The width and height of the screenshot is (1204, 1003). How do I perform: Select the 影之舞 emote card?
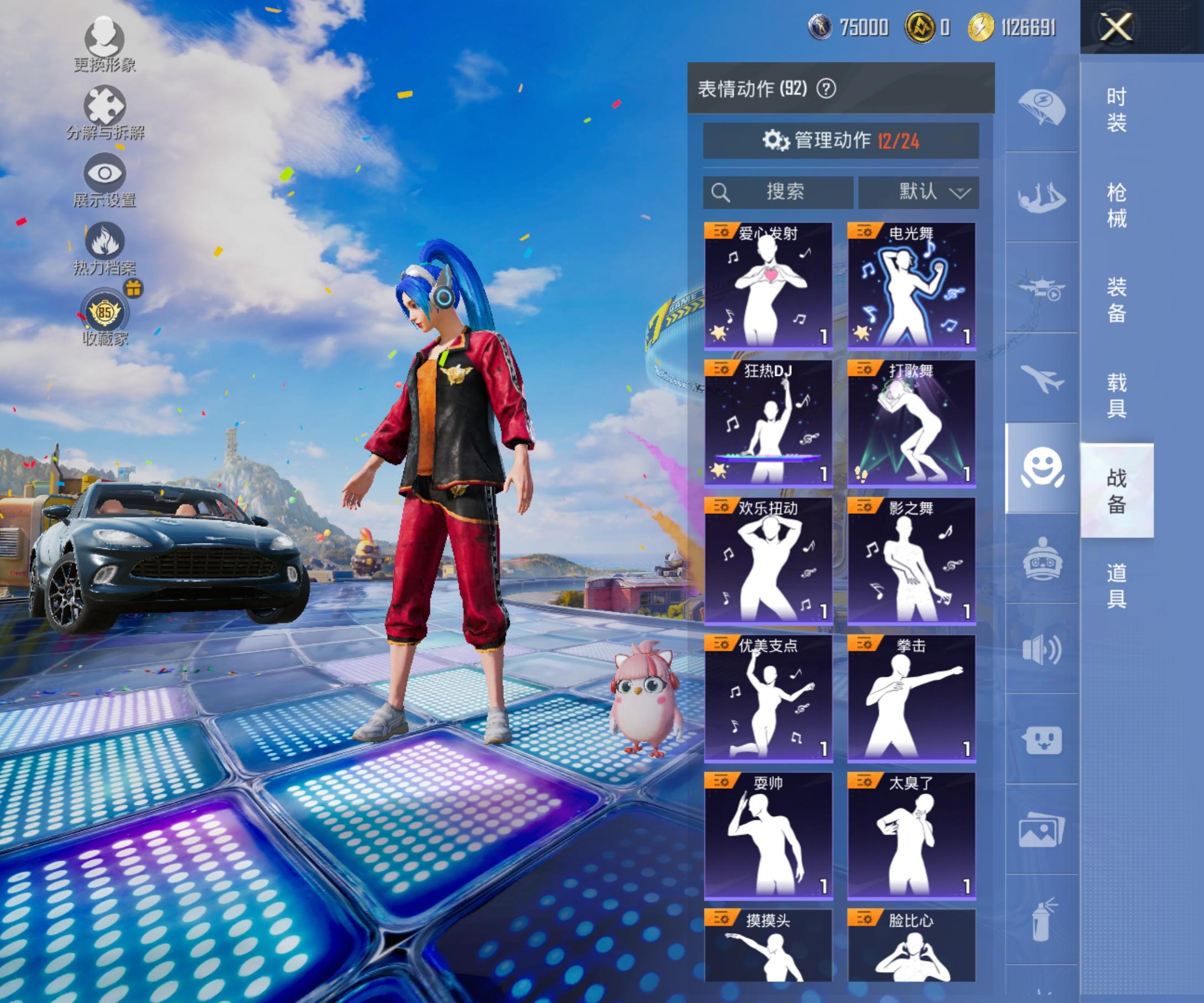pyautogui.click(x=912, y=560)
